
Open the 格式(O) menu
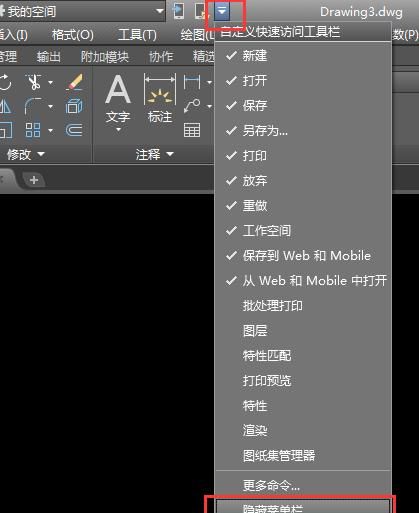point(73,34)
